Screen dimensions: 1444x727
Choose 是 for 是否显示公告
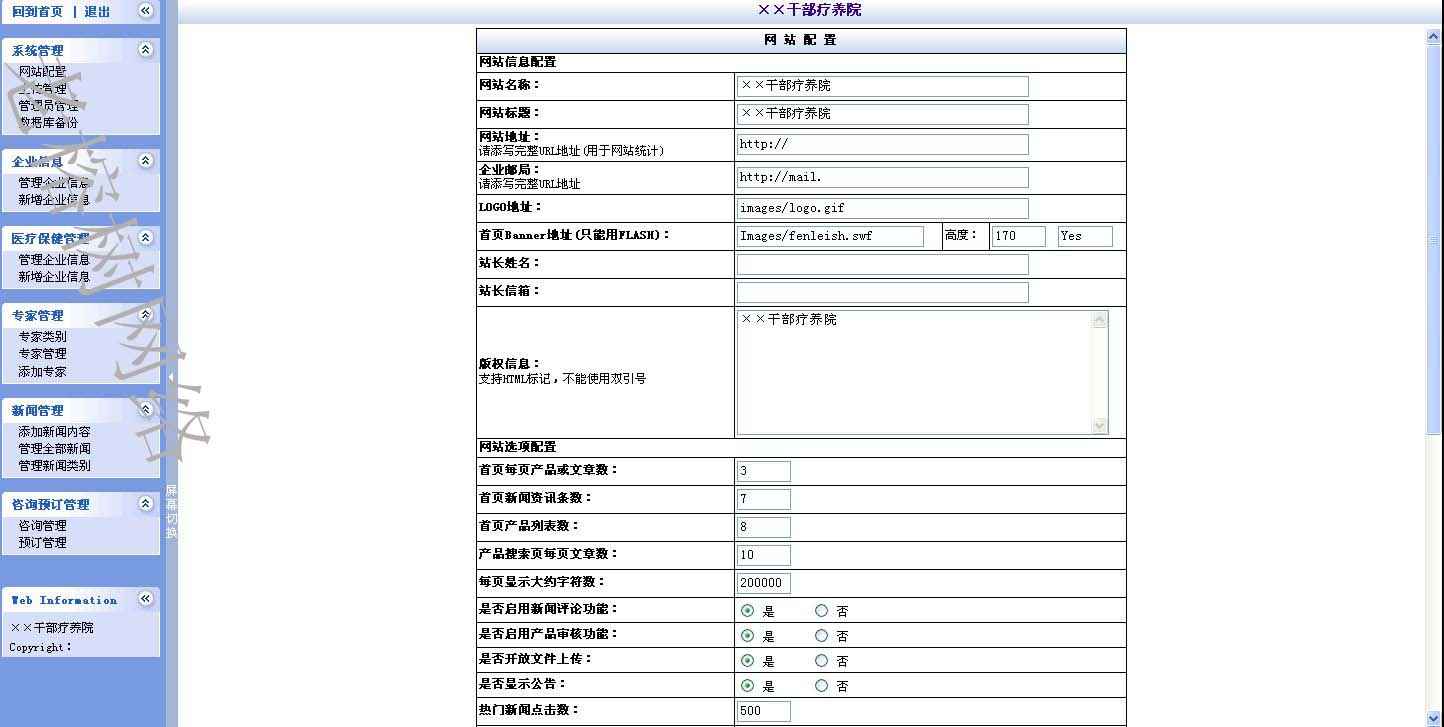click(747, 686)
